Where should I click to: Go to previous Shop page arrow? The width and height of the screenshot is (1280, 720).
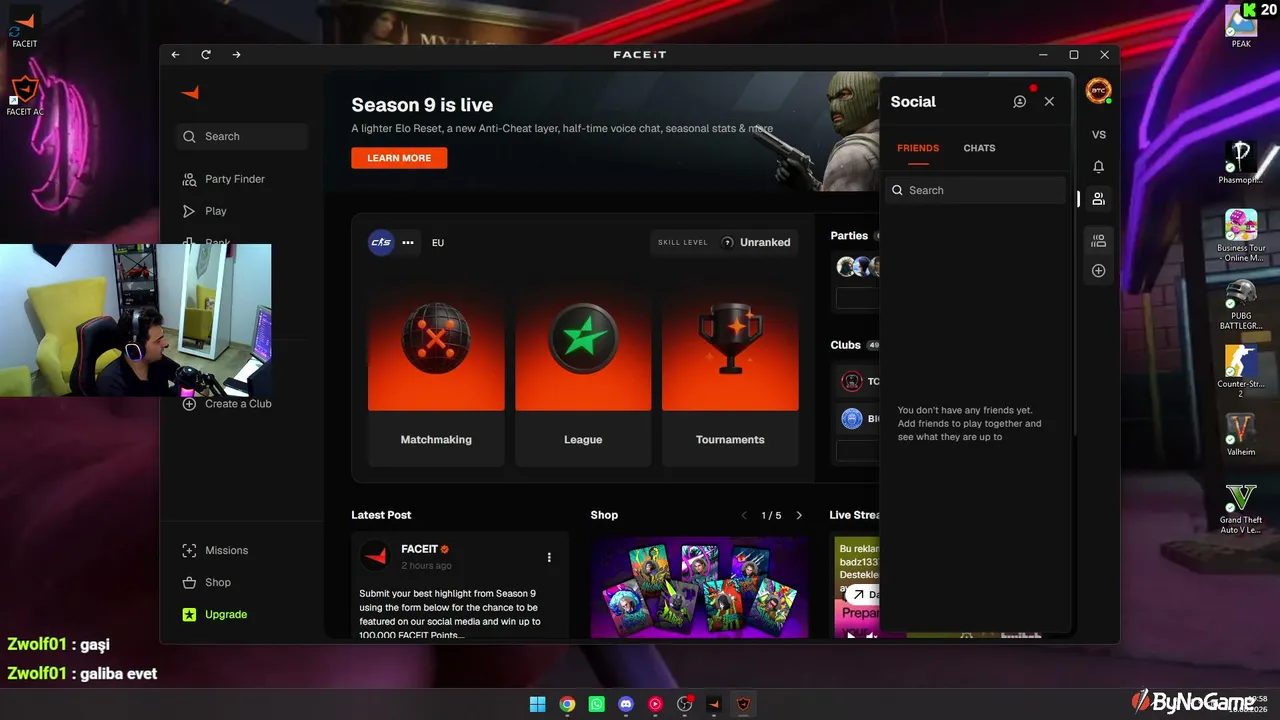click(x=744, y=516)
